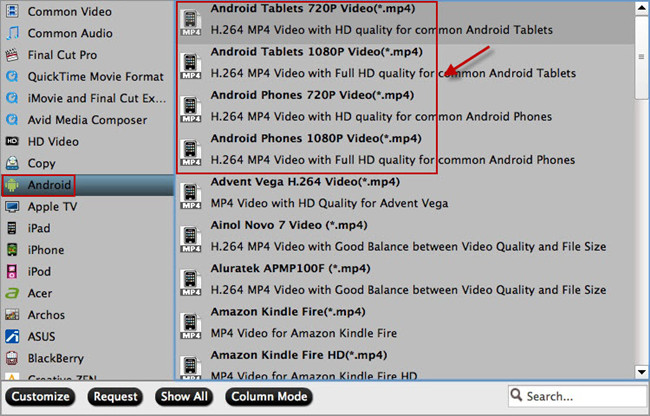
Task: Click MP4 icon for Amazon Kindle Fire(*.mp4)
Action: click(191, 326)
